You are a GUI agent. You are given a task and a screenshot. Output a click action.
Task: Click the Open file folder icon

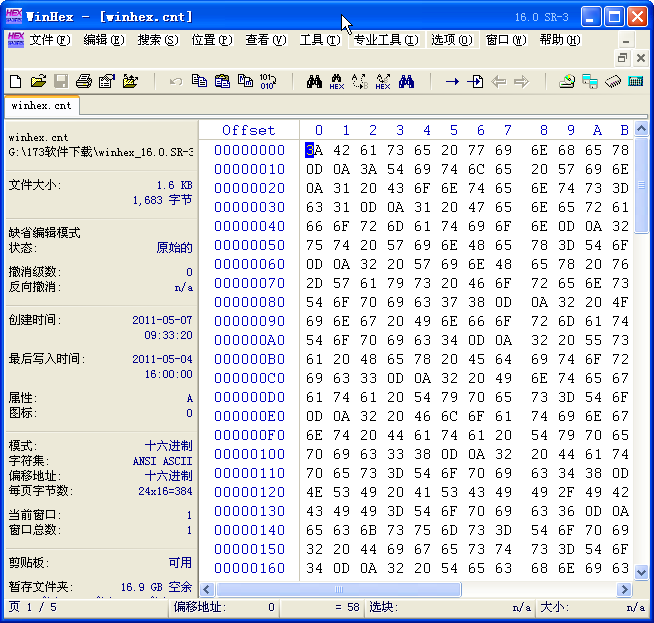(38, 82)
